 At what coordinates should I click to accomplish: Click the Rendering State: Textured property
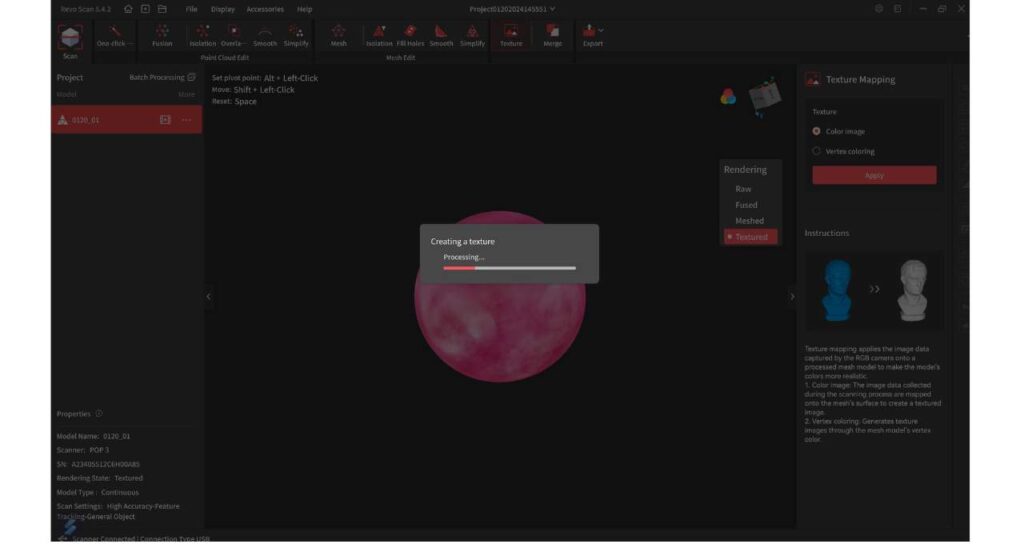pos(99,478)
